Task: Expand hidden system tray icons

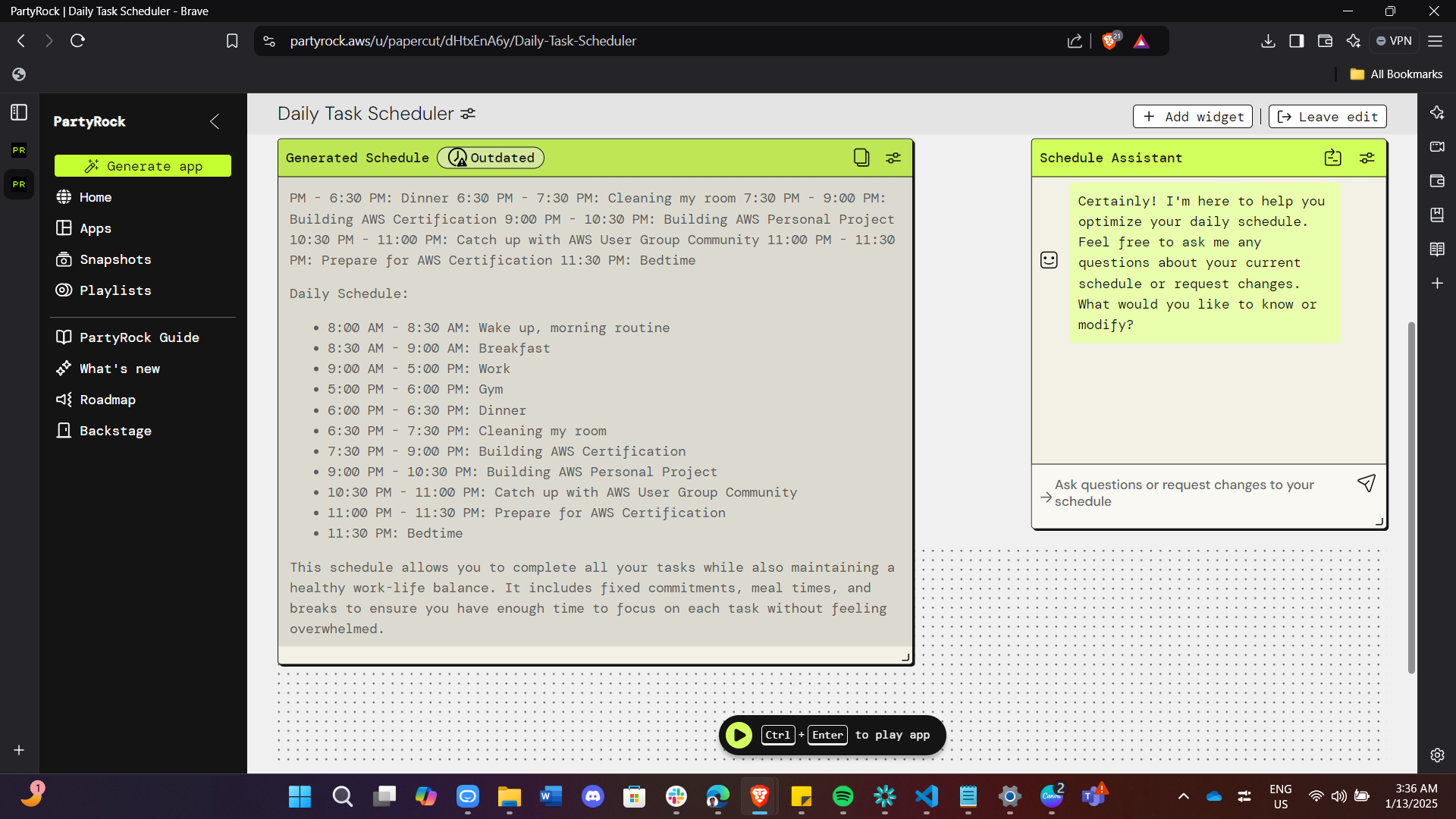Action: tap(1184, 797)
